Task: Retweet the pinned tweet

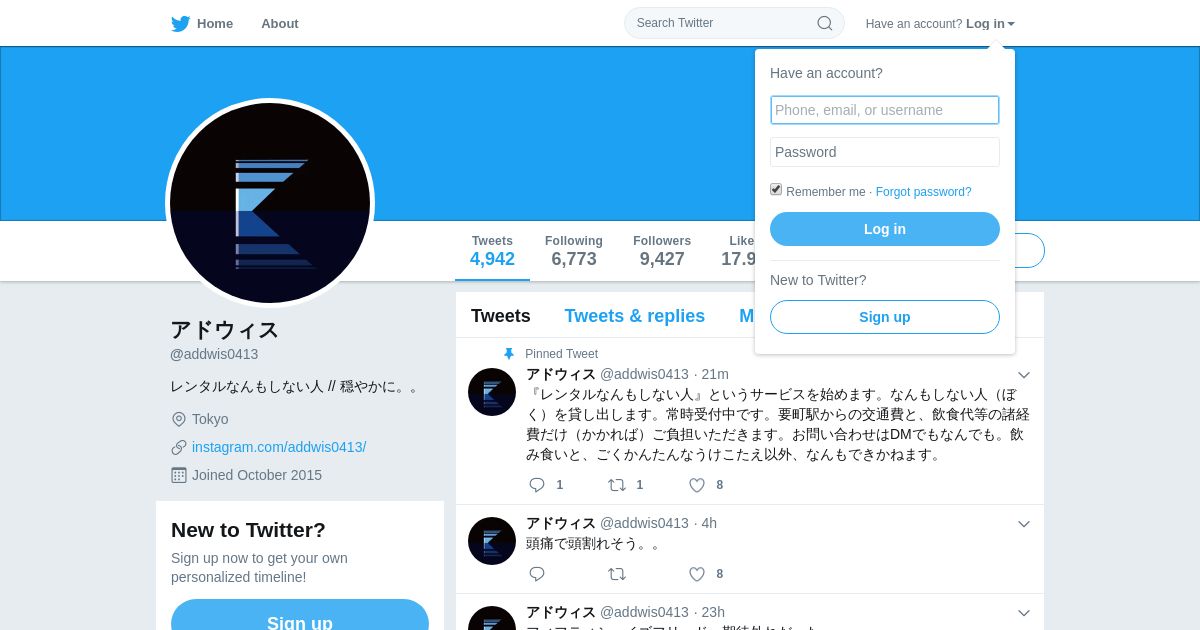Action: point(617,485)
